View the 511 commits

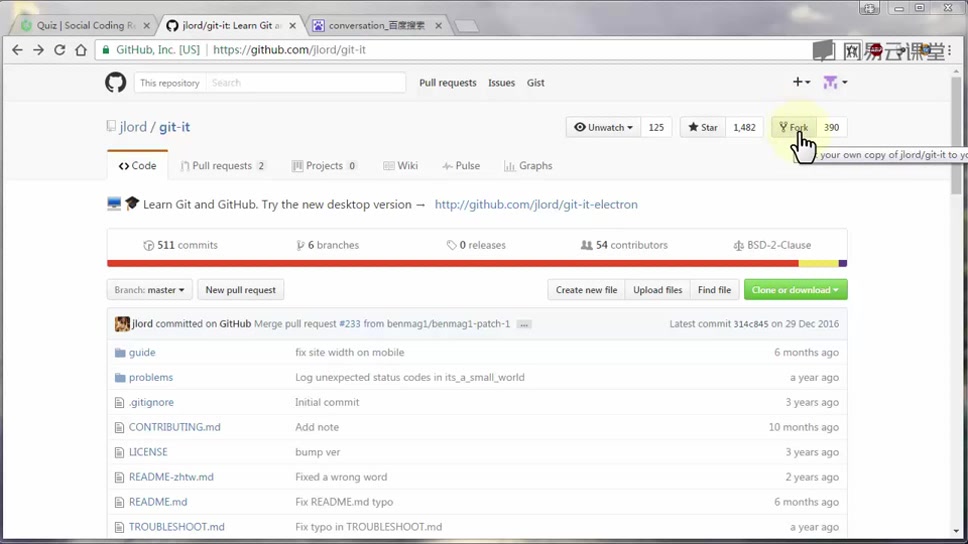[180, 245]
